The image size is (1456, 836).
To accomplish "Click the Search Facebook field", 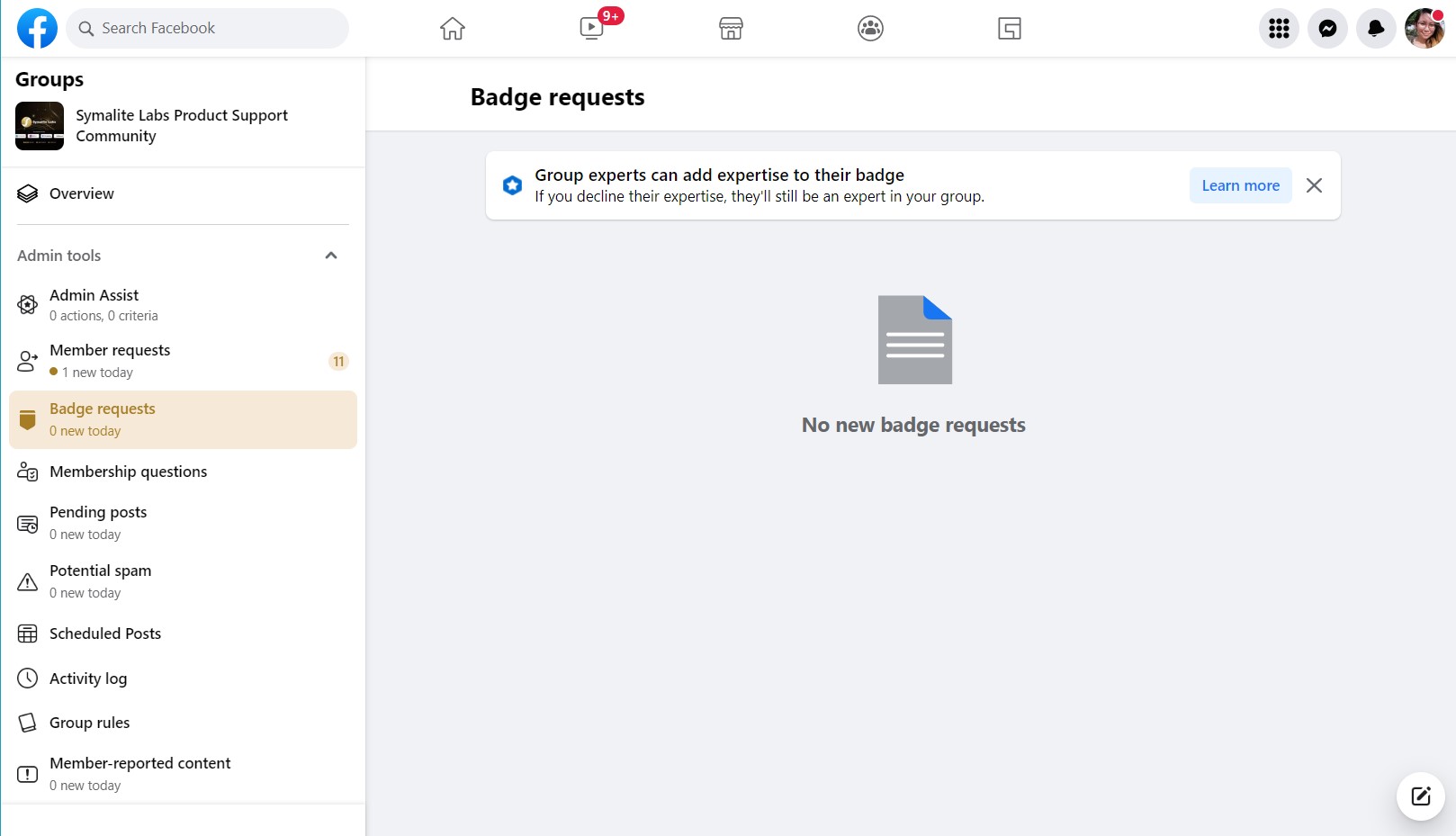I will 207,28.
